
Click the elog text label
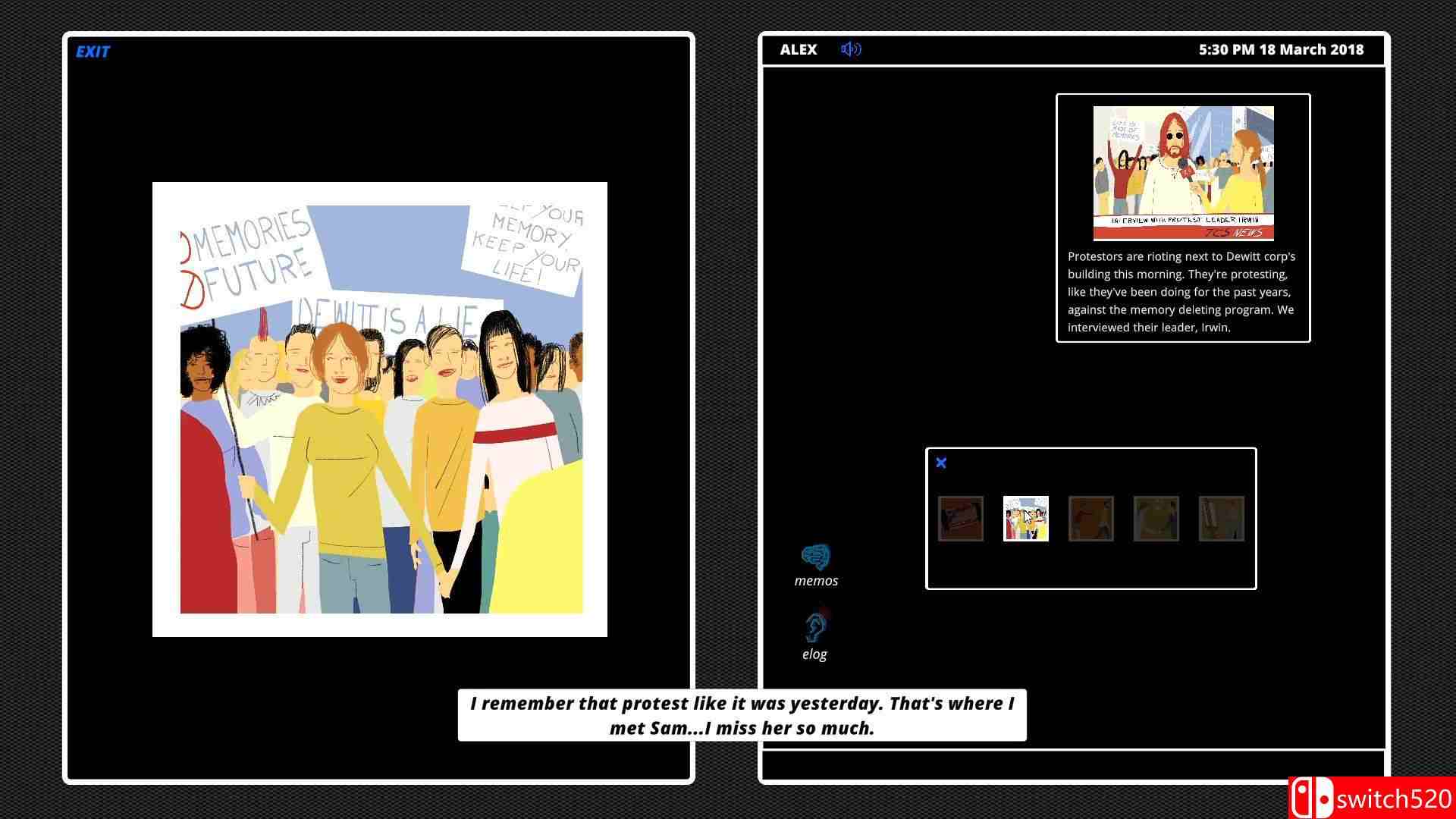(x=814, y=654)
